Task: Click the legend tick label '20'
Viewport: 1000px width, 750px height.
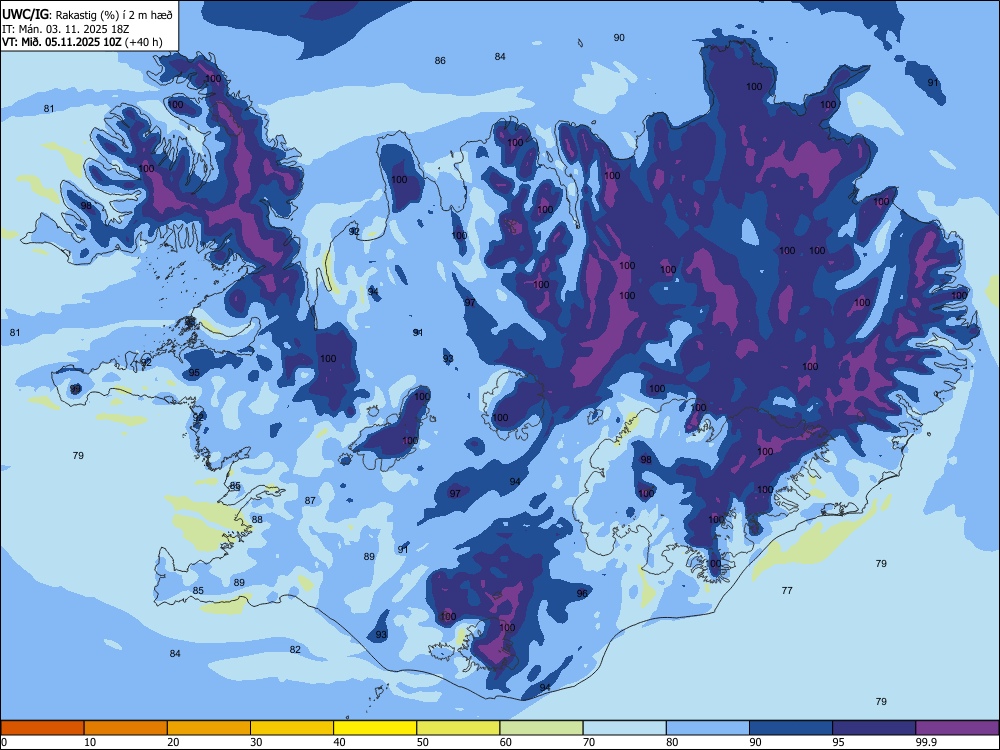Action: (173, 742)
